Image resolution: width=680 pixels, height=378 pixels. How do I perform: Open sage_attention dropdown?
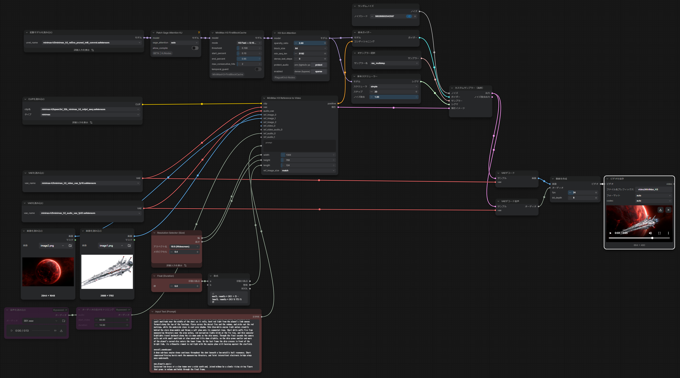click(x=184, y=42)
